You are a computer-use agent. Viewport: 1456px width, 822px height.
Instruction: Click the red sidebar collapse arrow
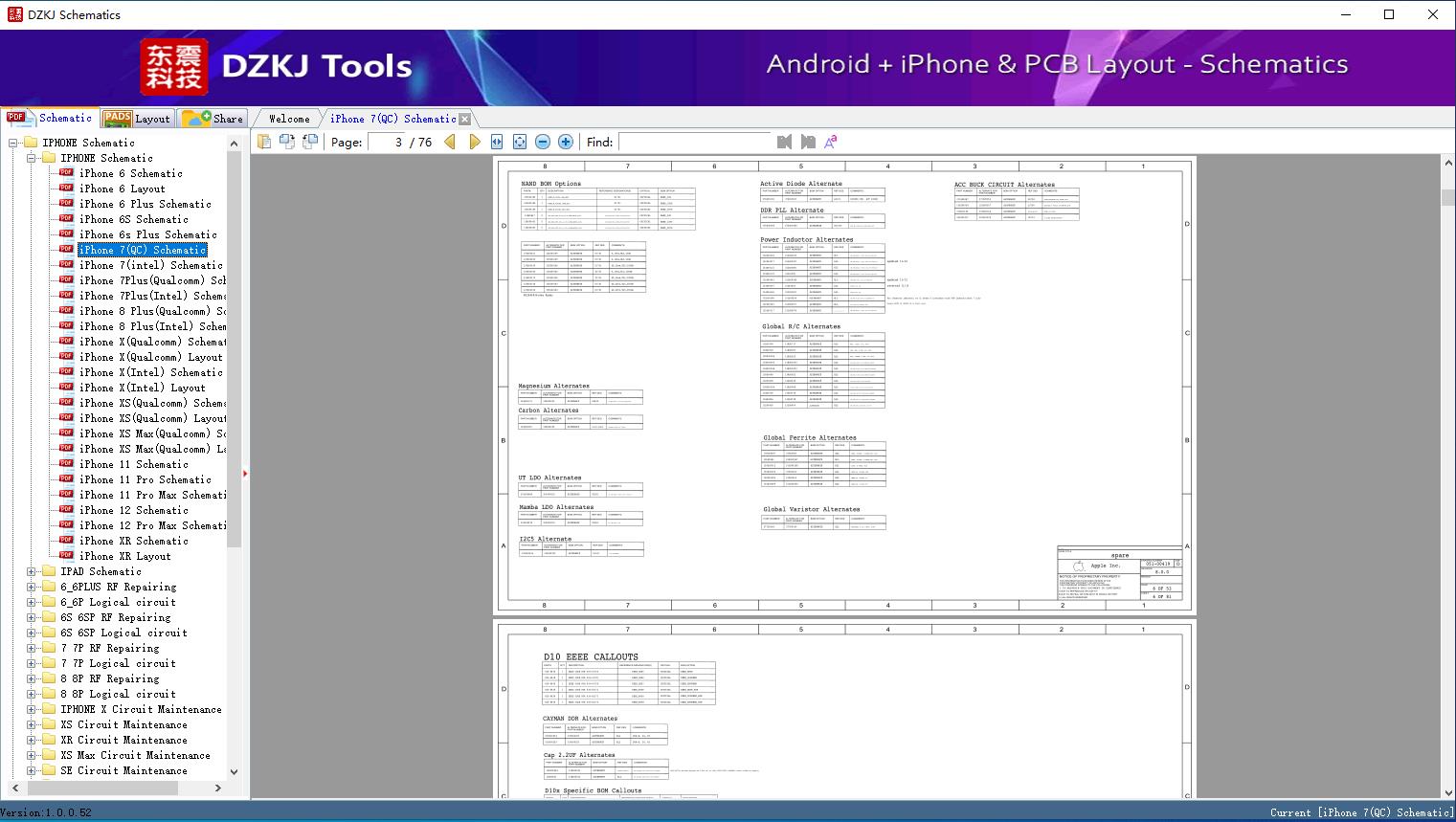[x=246, y=474]
